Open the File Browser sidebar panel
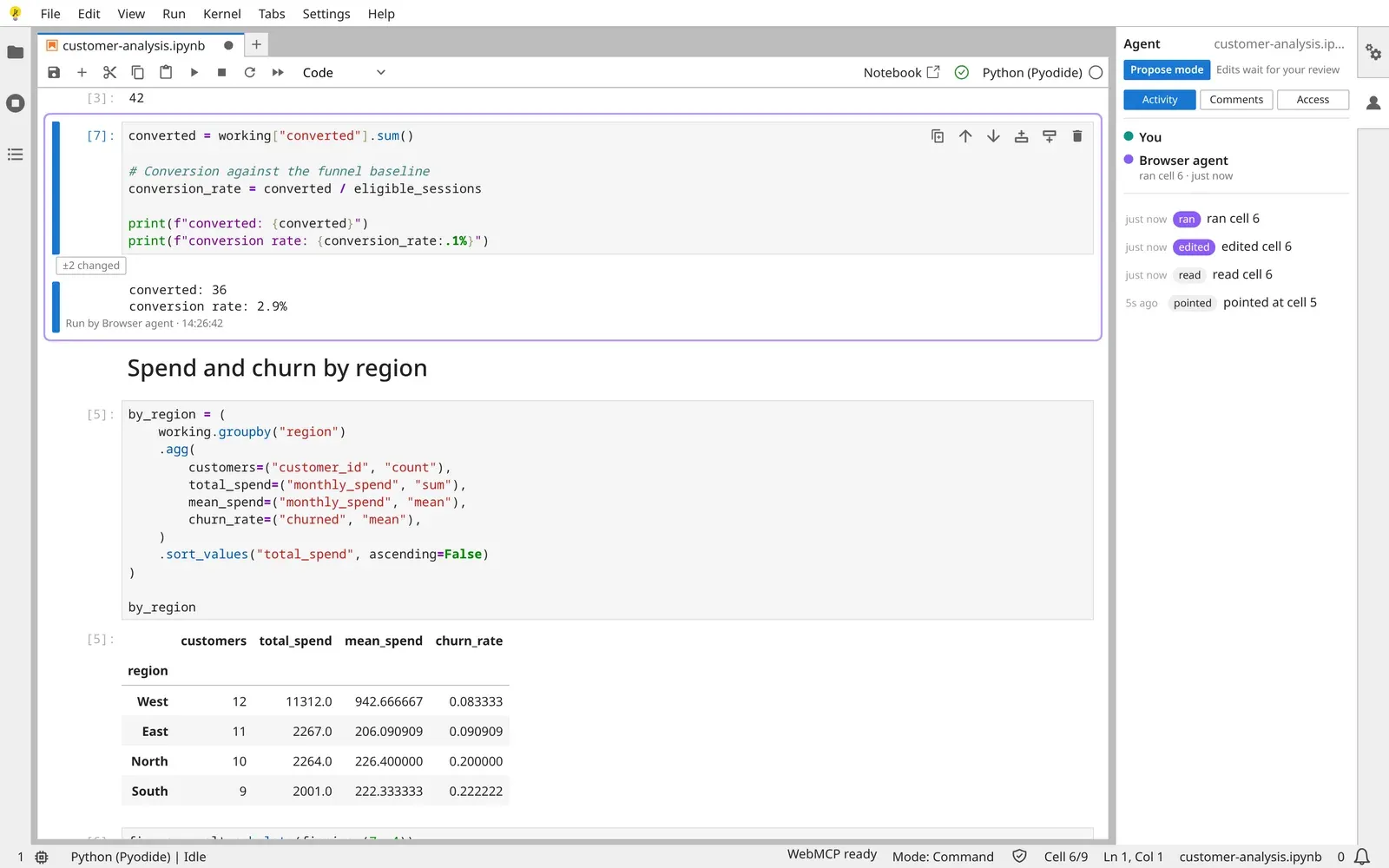This screenshot has height=868, width=1389. 15,52
